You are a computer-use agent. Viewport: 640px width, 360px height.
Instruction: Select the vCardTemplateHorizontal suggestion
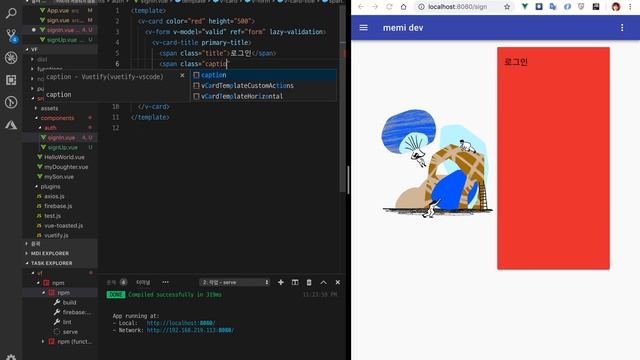264,96
